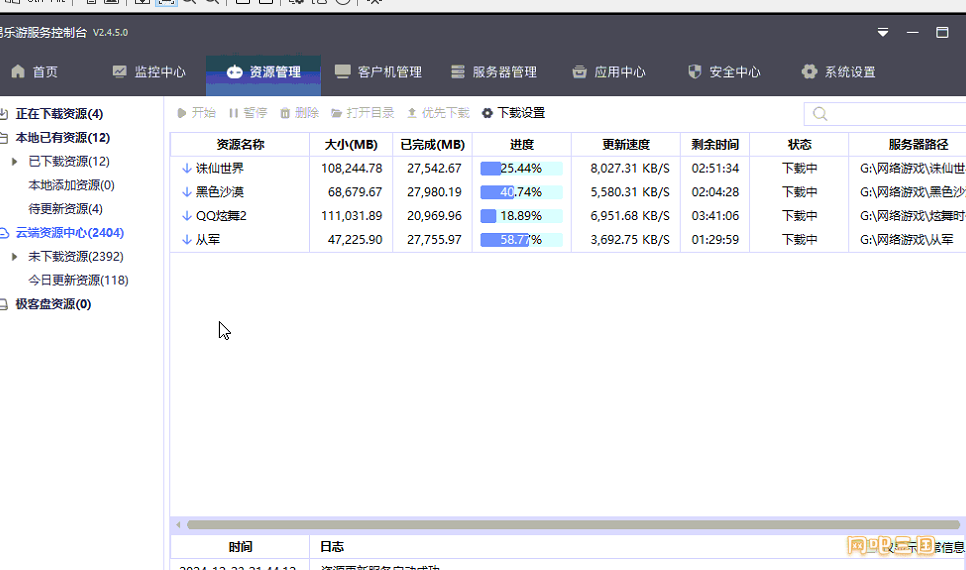Image resolution: width=966 pixels, height=570 pixels.
Task: Click the 暂停 pause button
Action: coord(248,113)
